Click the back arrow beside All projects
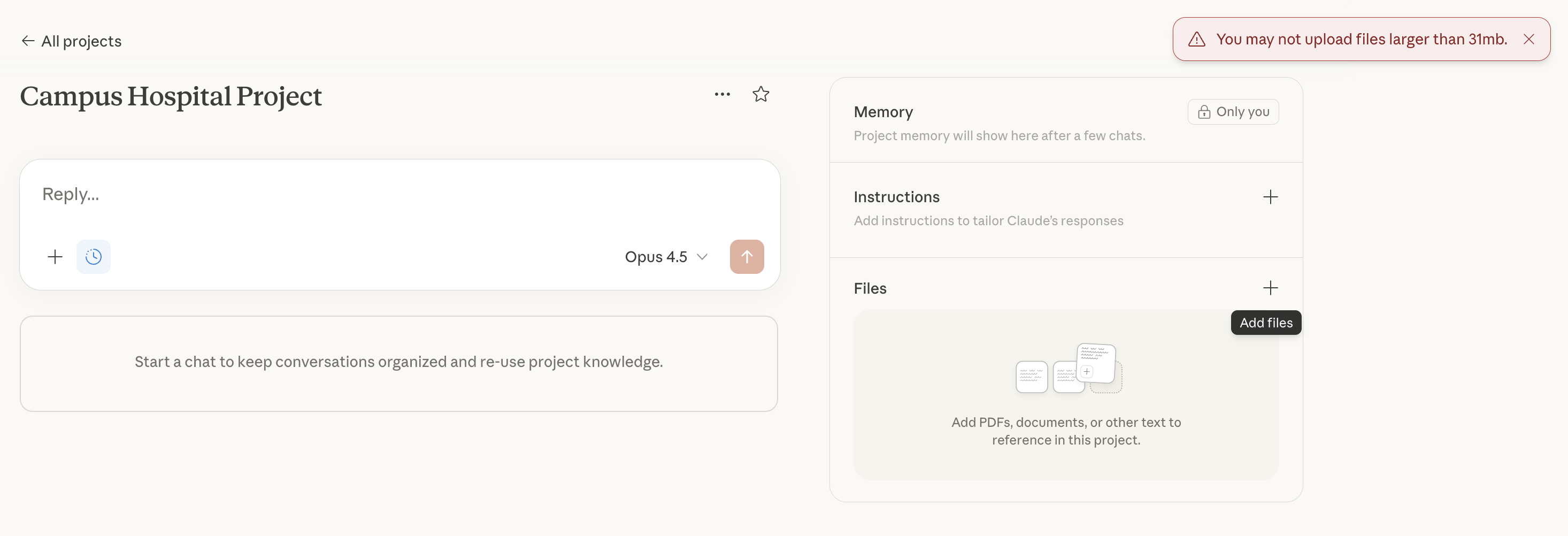The height and width of the screenshot is (536, 1568). pyautogui.click(x=27, y=41)
